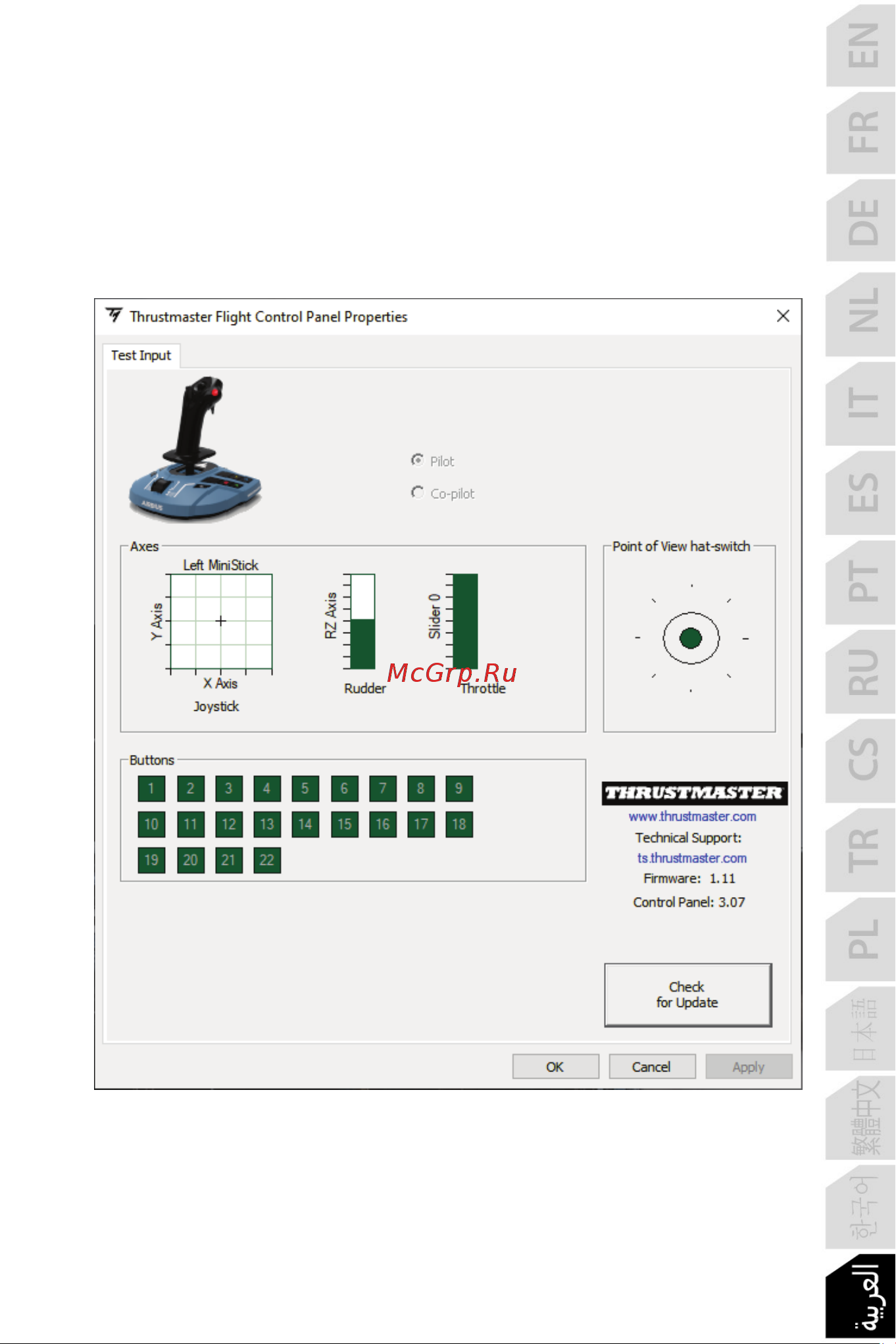Select the RU language tab
The width and height of the screenshot is (896, 1344).
pos(862,671)
